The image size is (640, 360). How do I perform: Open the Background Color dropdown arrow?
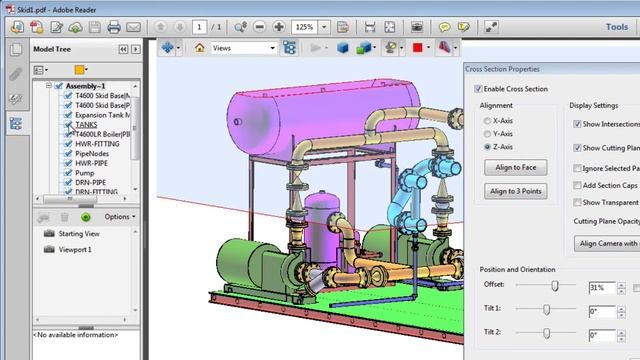428,48
